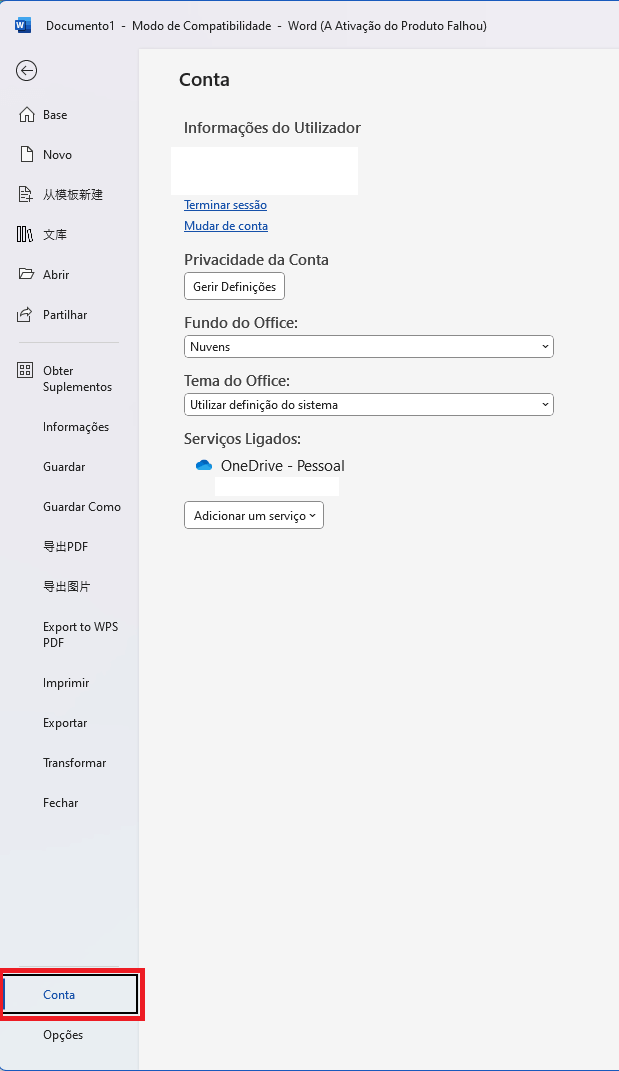Open the 文库 library icon
The image size is (619, 1071).
pyautogui.click(x=27, y=235)
